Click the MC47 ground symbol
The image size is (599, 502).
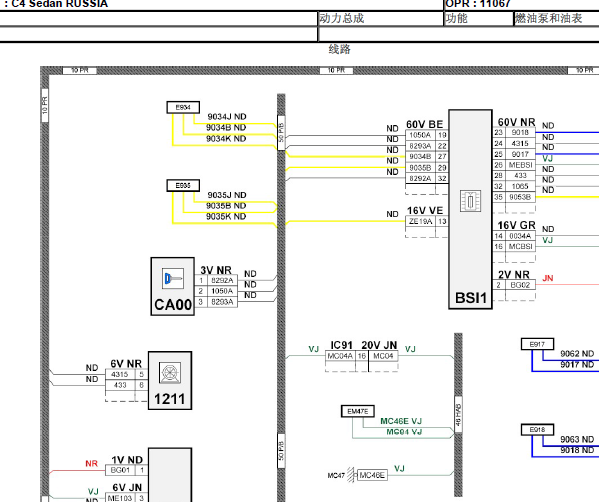[351, 475]
